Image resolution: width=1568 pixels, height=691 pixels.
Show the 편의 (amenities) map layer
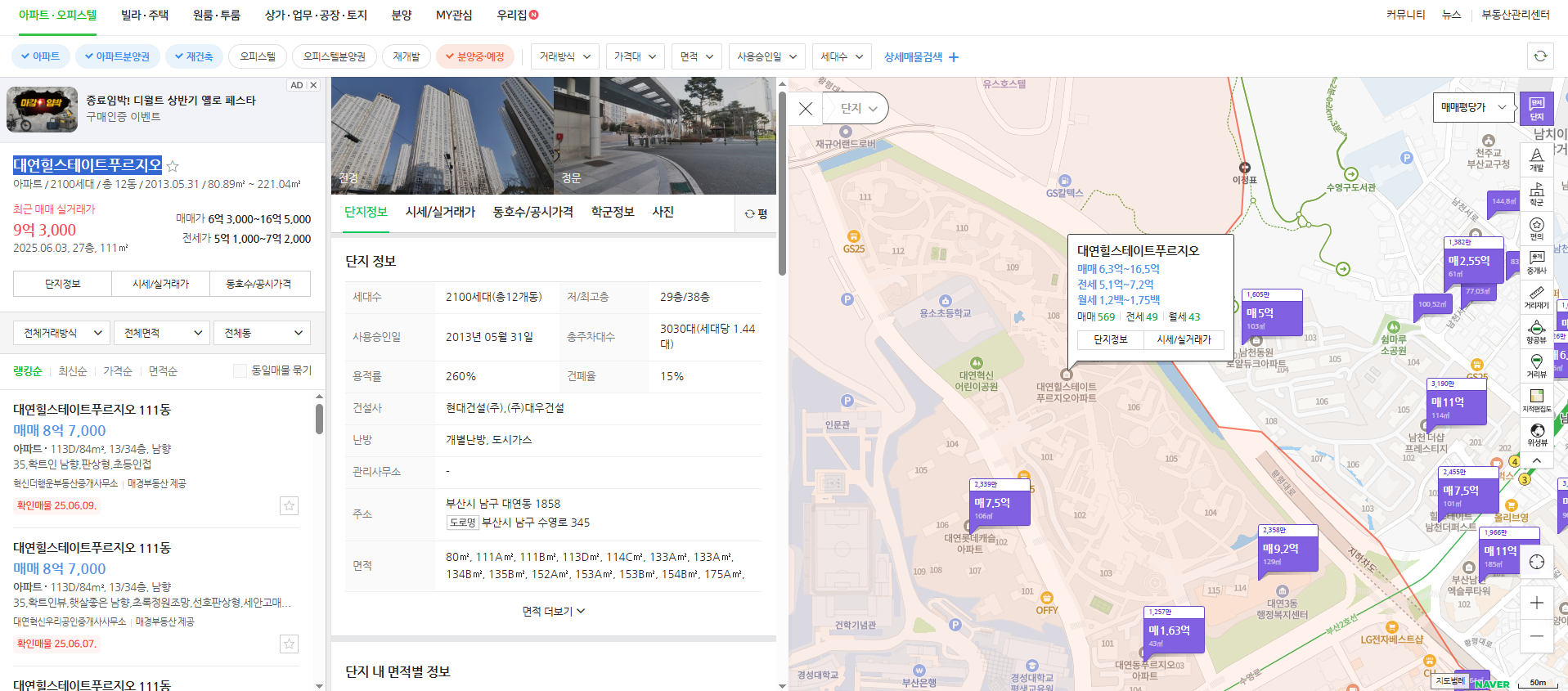1536,229
